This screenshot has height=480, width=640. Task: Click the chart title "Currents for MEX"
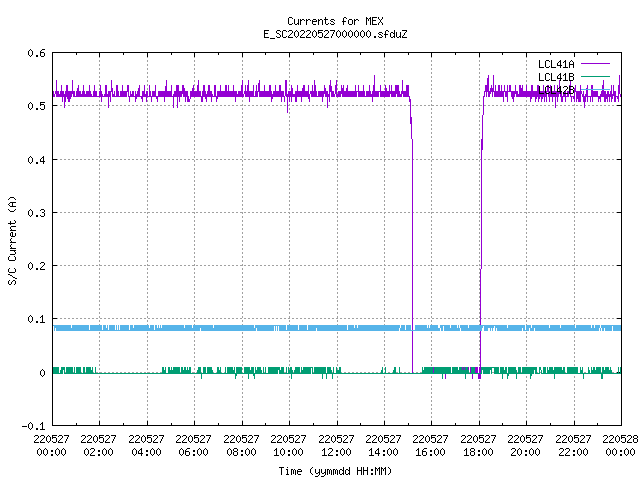[x=335, y=21]
